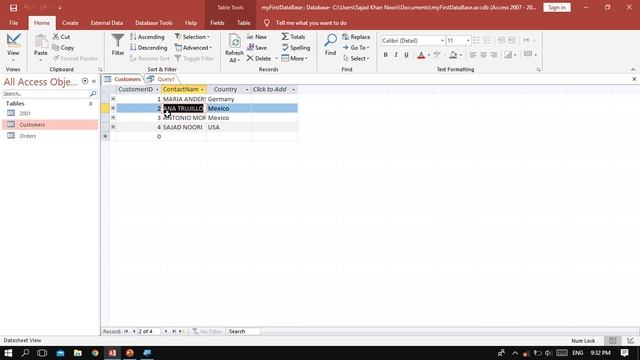Open the Selection filter dropdown
Viewport: 640px width, 360px height.
pos(192,37)
